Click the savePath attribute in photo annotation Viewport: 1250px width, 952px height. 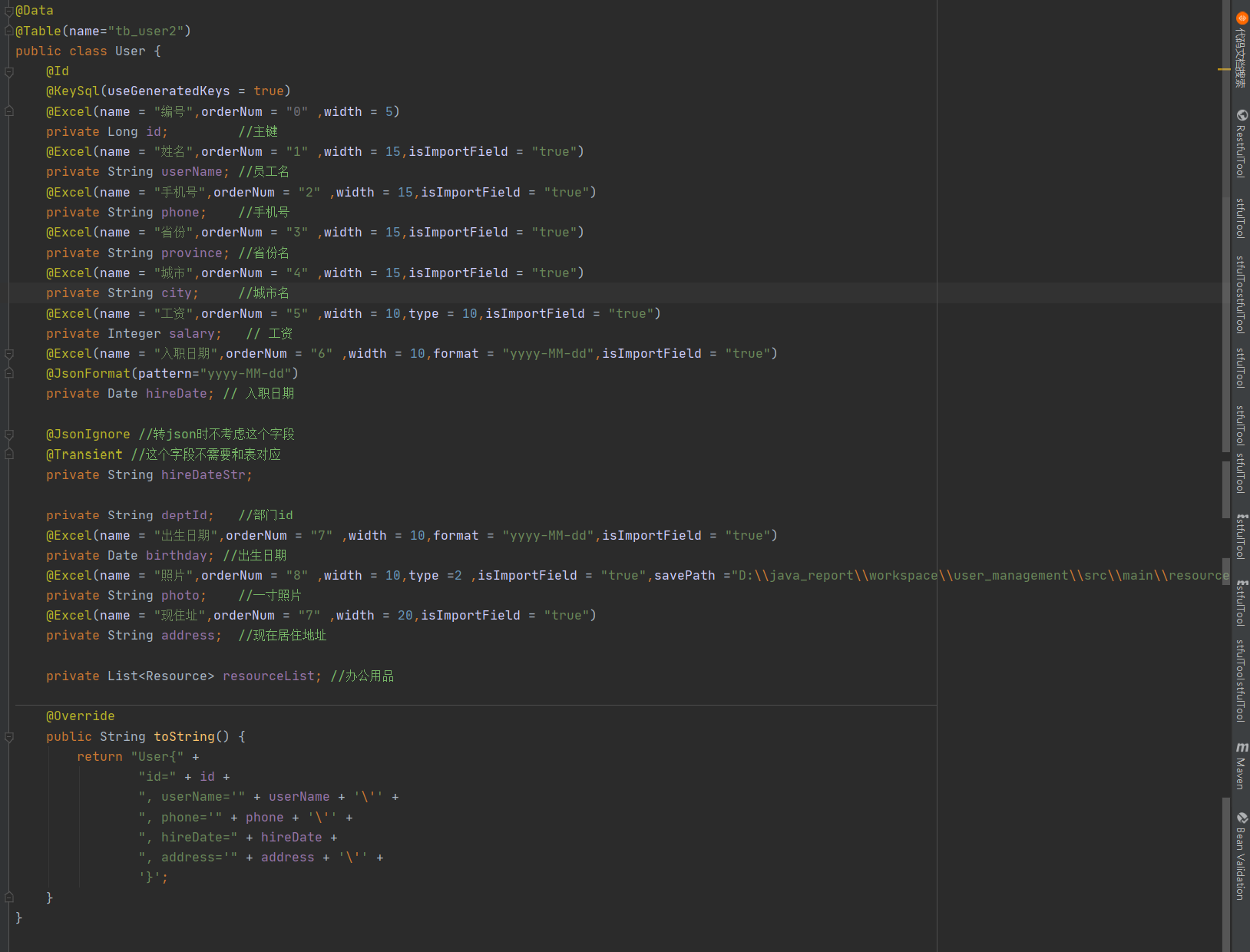[685, 576]
